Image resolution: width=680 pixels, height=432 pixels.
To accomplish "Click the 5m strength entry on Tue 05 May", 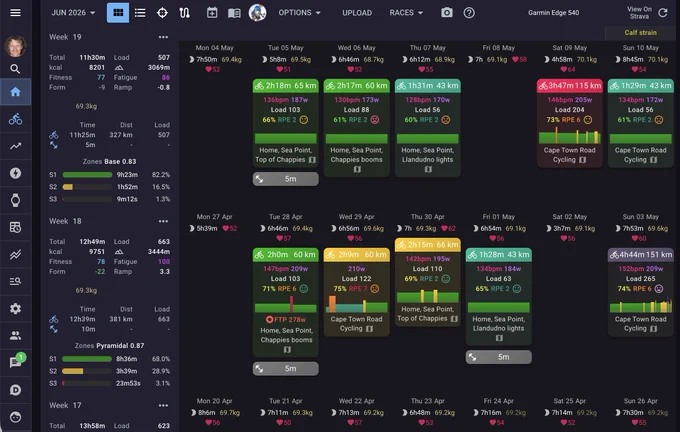I will click(x=286, y=179).
